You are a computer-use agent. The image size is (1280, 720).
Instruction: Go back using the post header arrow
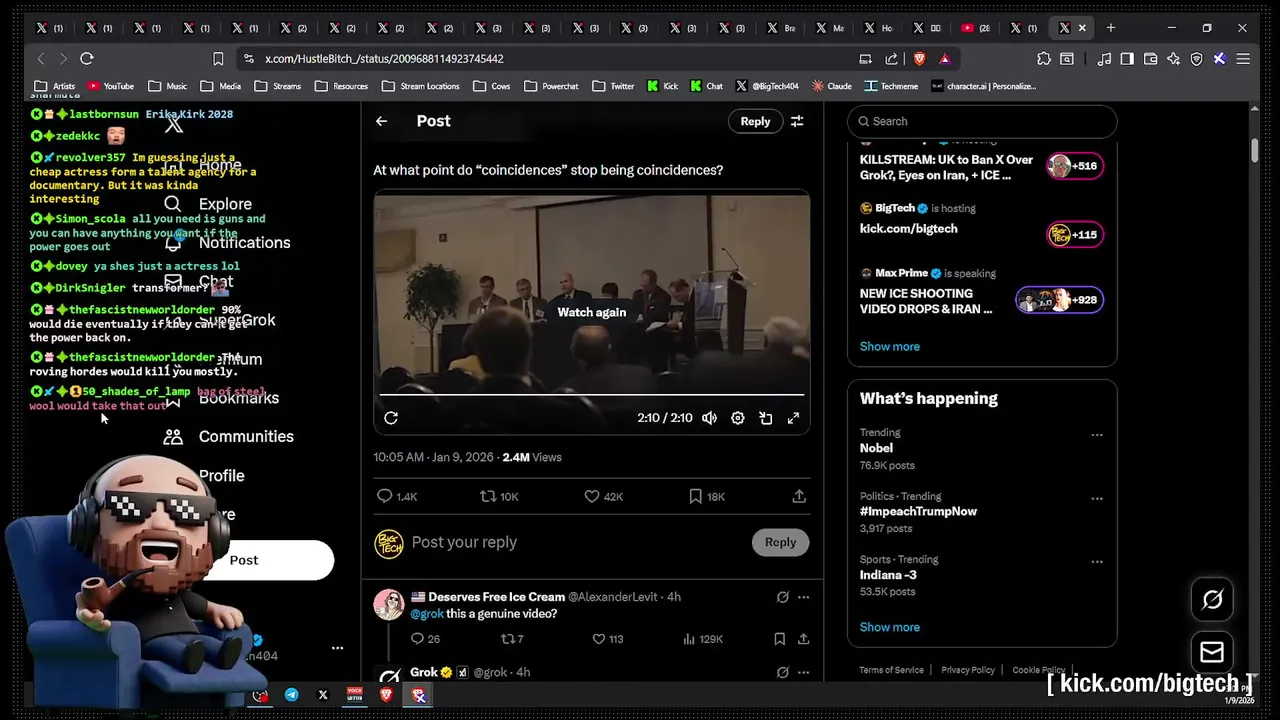381,121
